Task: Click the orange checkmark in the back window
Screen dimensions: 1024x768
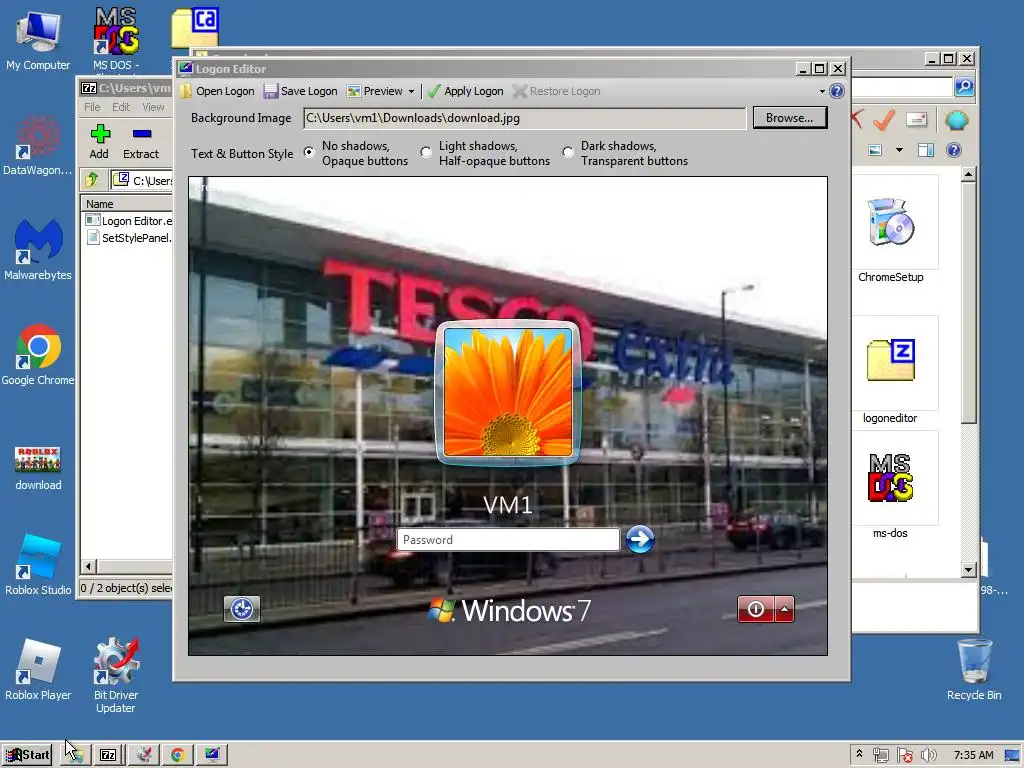Action: (884, 120)
